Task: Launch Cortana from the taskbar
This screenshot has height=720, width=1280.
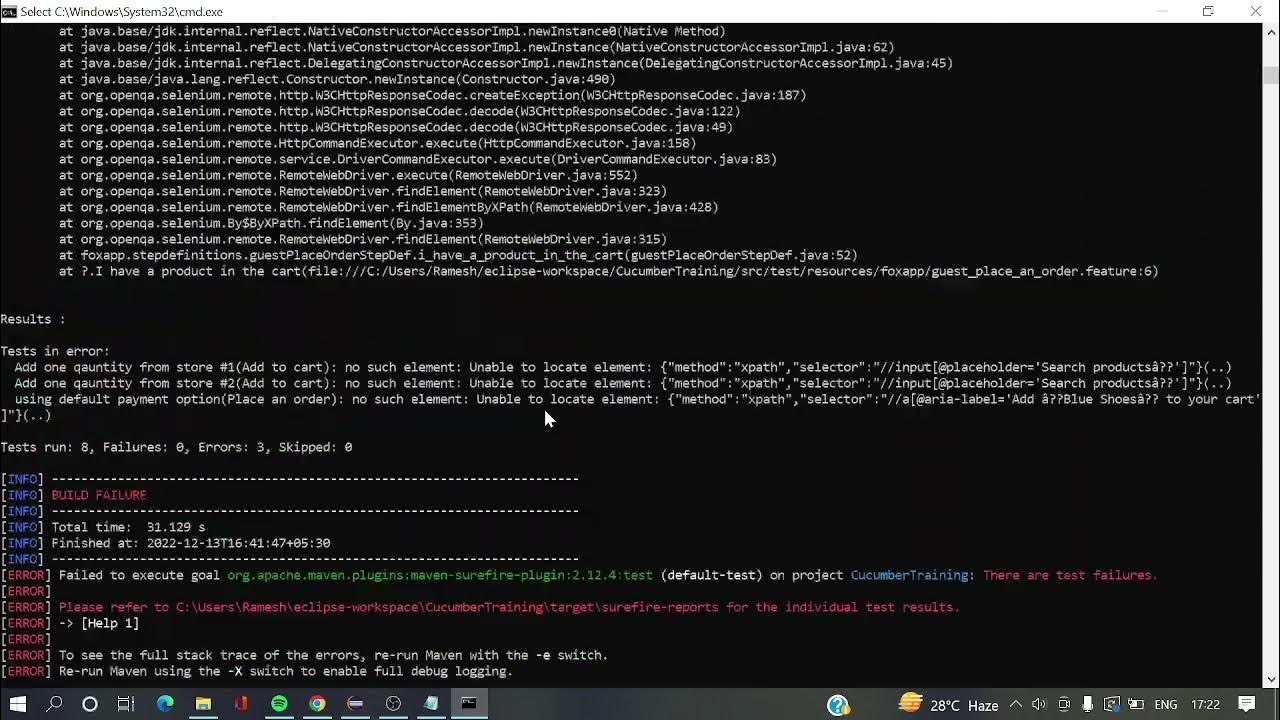Action: [x=90, y=704]
